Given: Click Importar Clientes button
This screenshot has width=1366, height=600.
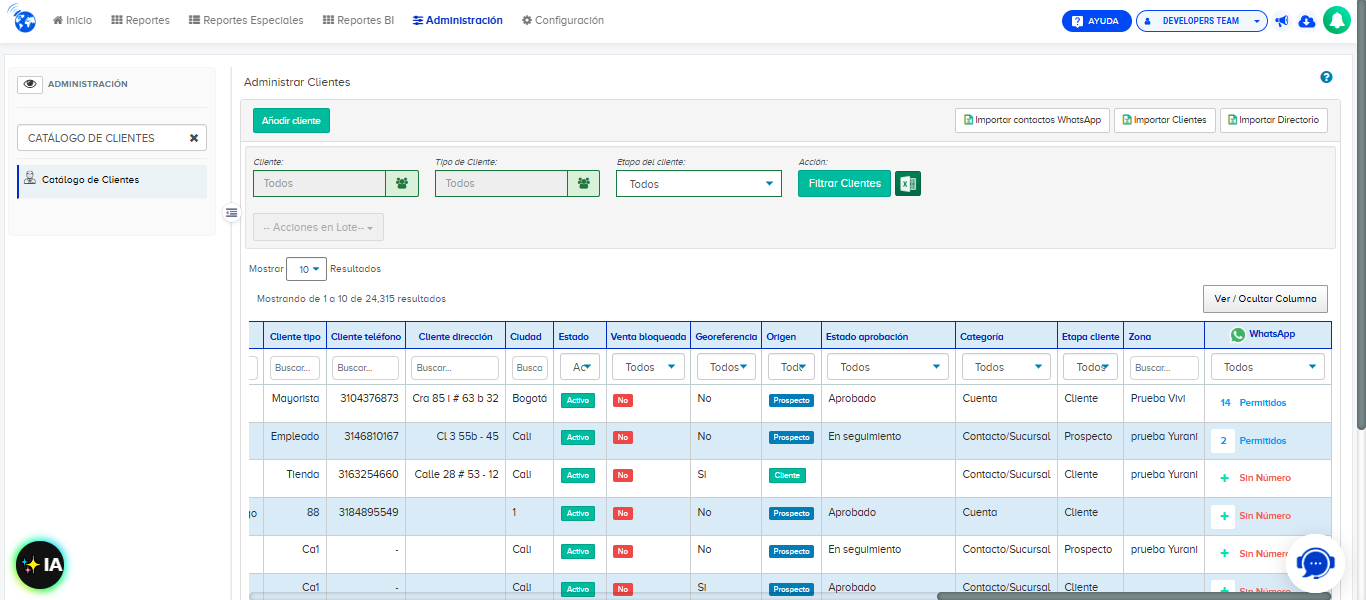Looking at the screenshot, I should [1165, 120].
